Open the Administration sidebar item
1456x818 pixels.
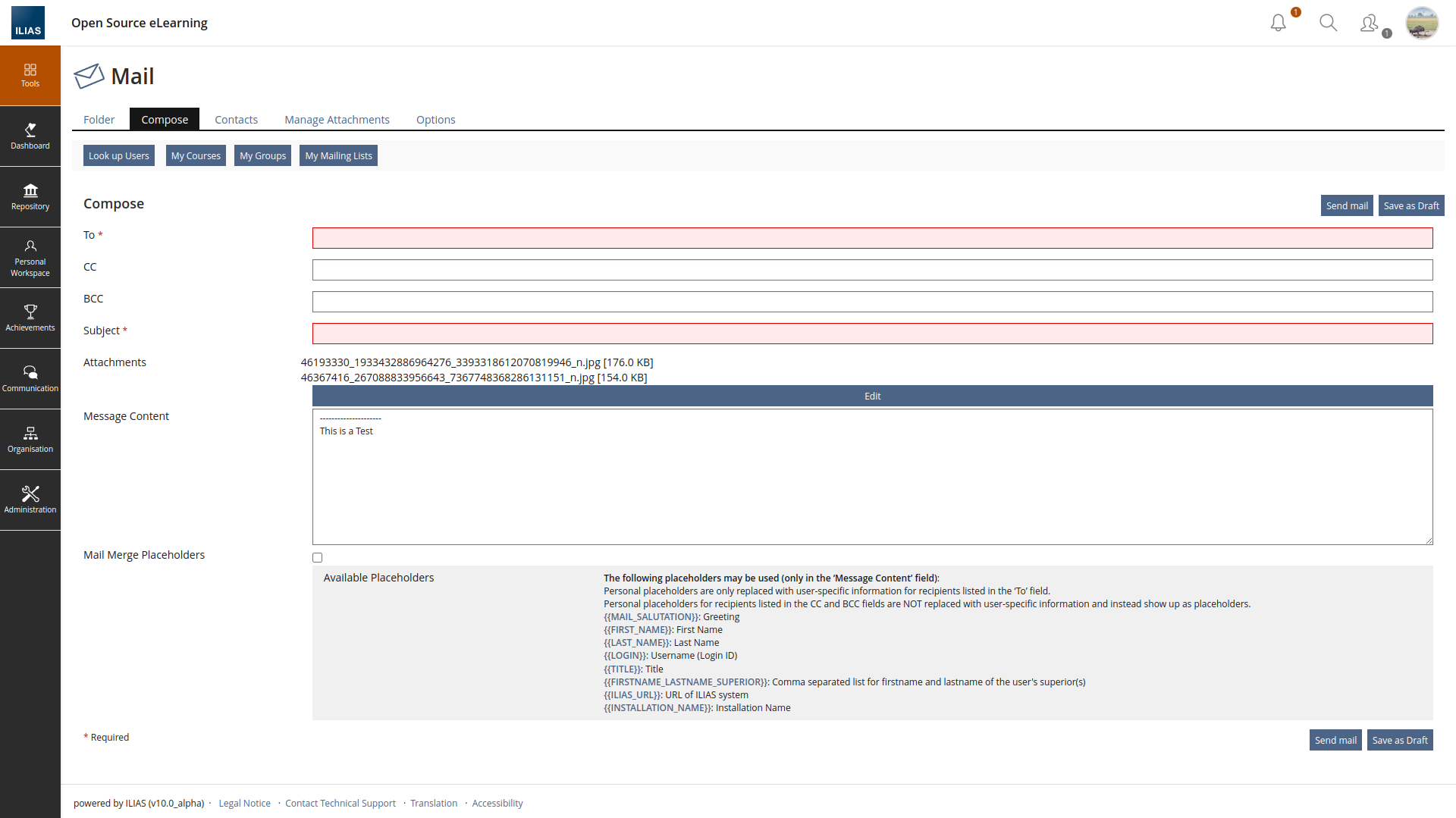[x=30, y=500]
